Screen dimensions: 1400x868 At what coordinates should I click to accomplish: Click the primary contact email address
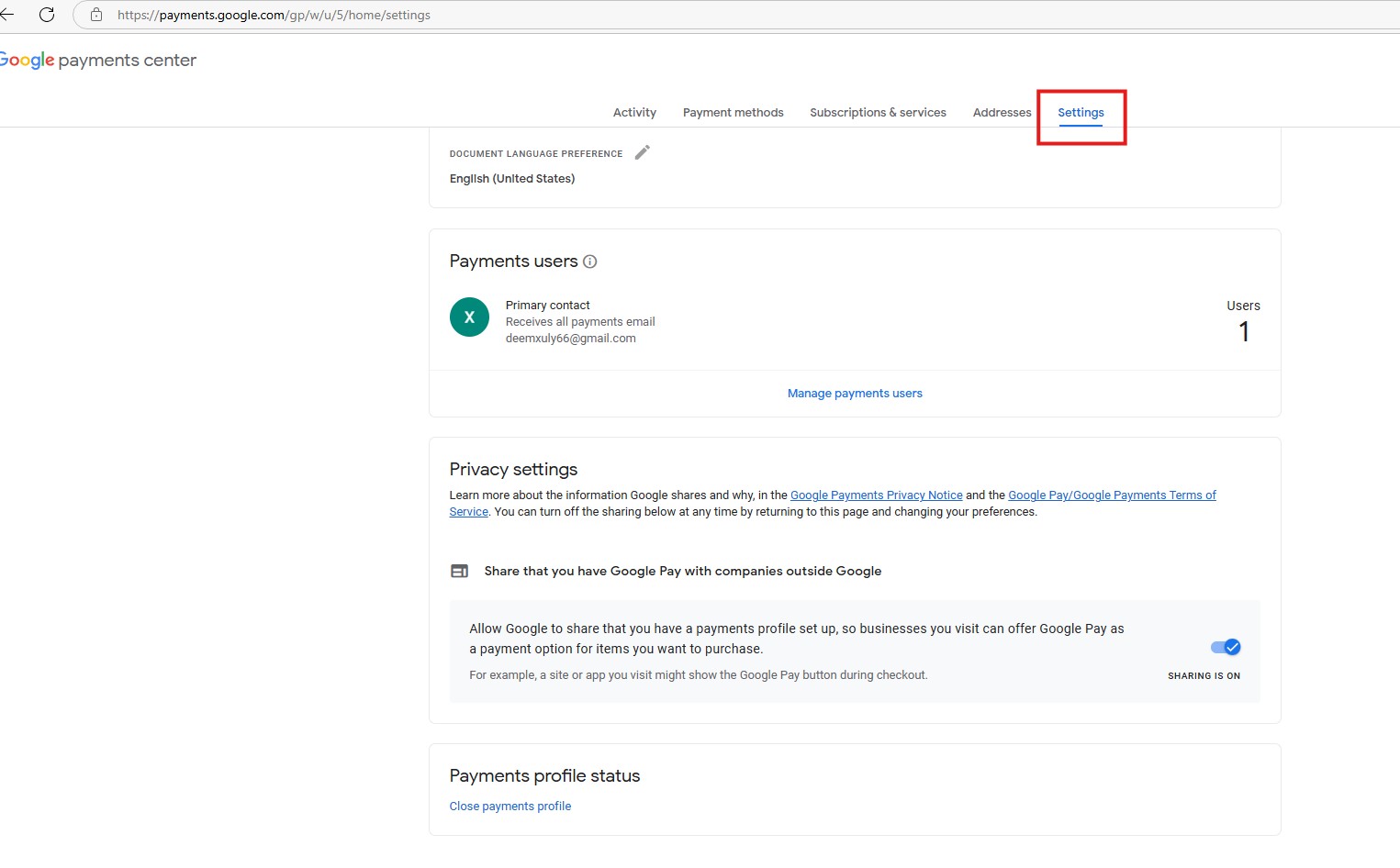tap(570, 339)
